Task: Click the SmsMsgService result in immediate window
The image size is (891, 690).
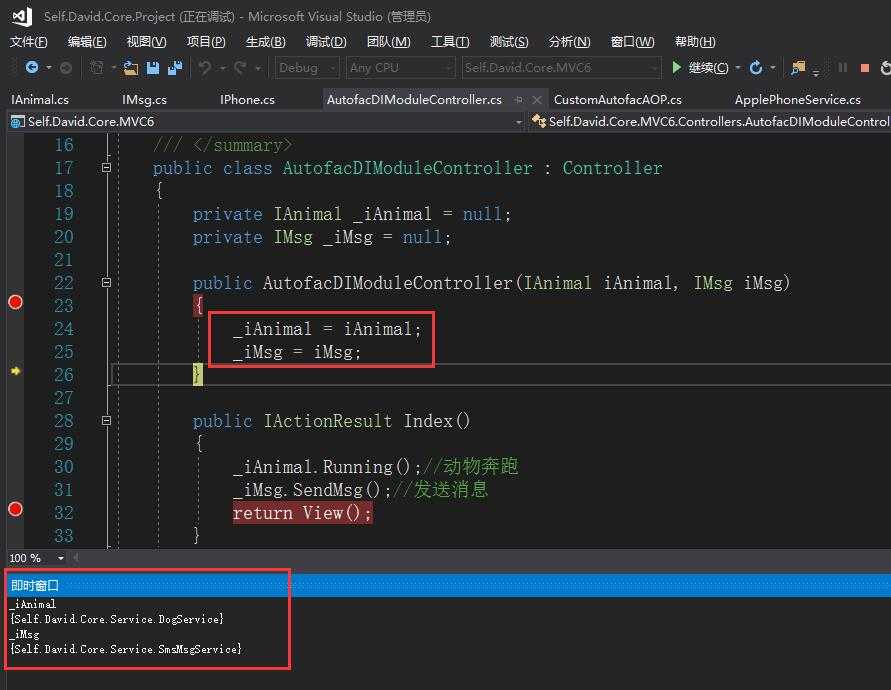Action: [x=126, y=649]
